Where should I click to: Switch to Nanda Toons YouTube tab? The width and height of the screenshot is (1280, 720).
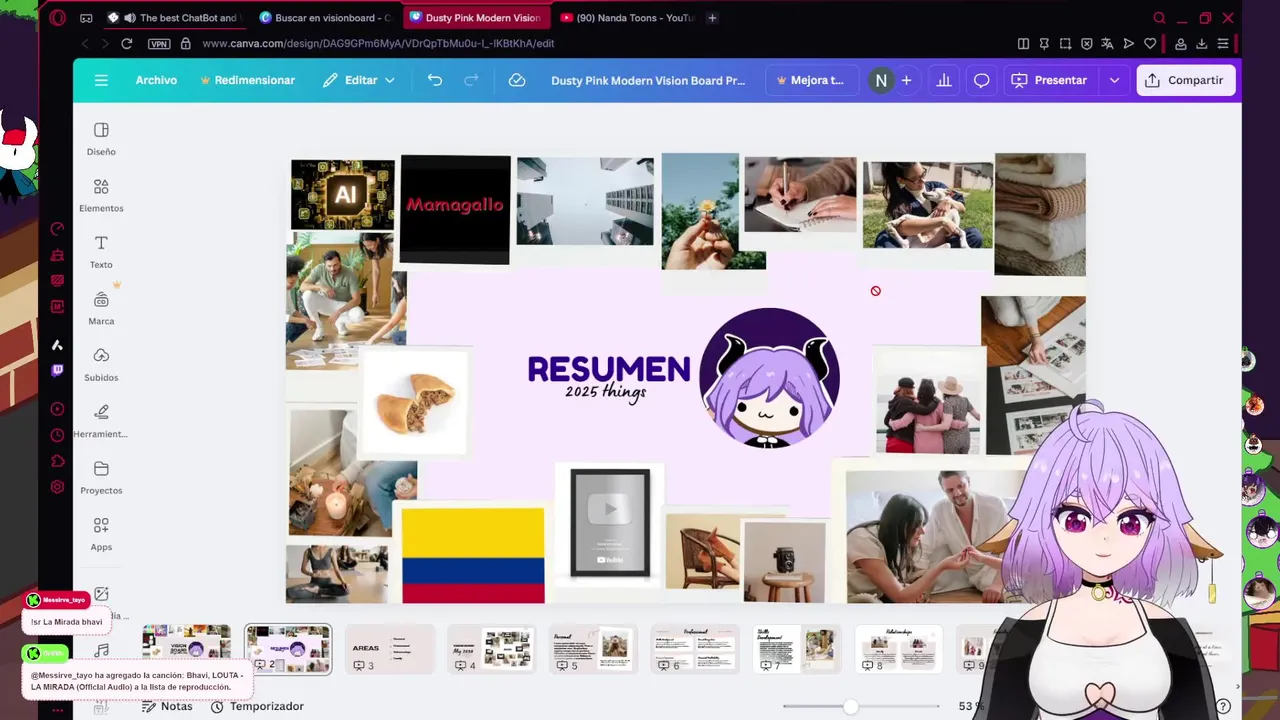(627, 17)
